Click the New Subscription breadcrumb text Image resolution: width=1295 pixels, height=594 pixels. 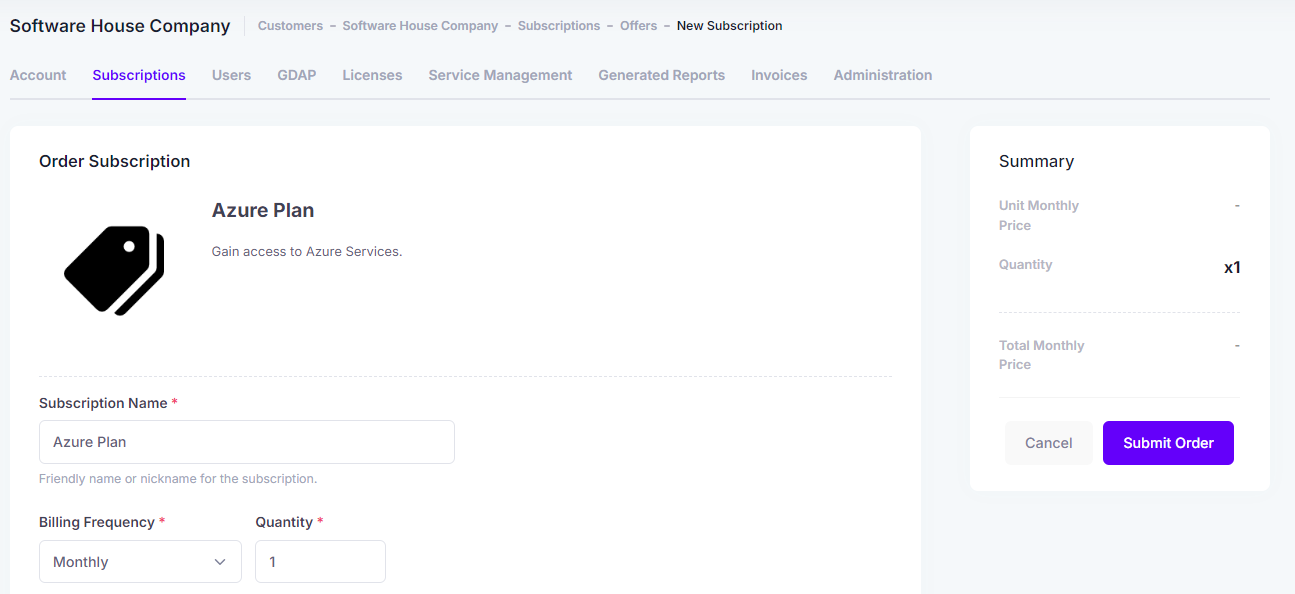[730, 26]
